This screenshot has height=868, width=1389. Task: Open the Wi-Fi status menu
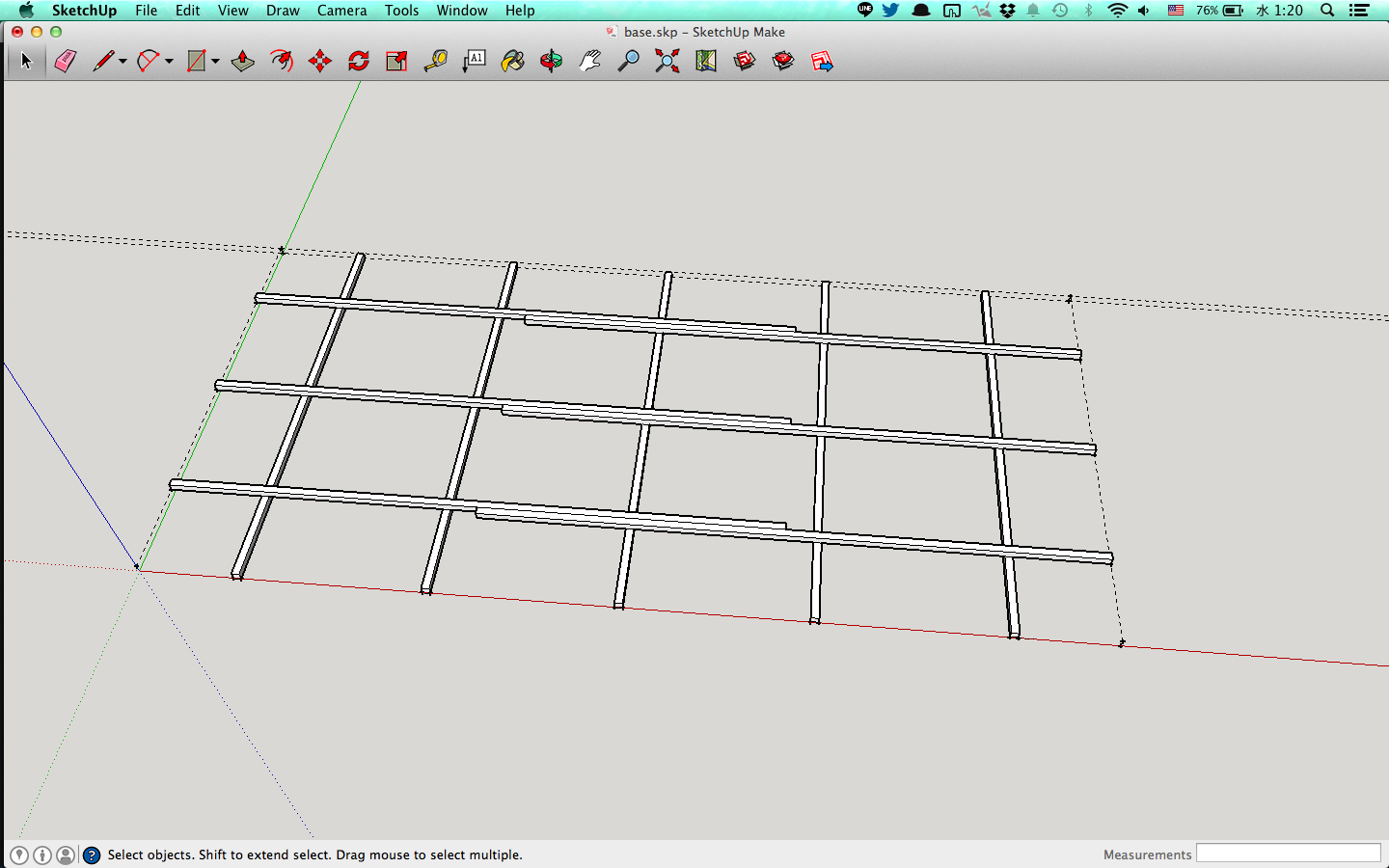point(1117,11)
